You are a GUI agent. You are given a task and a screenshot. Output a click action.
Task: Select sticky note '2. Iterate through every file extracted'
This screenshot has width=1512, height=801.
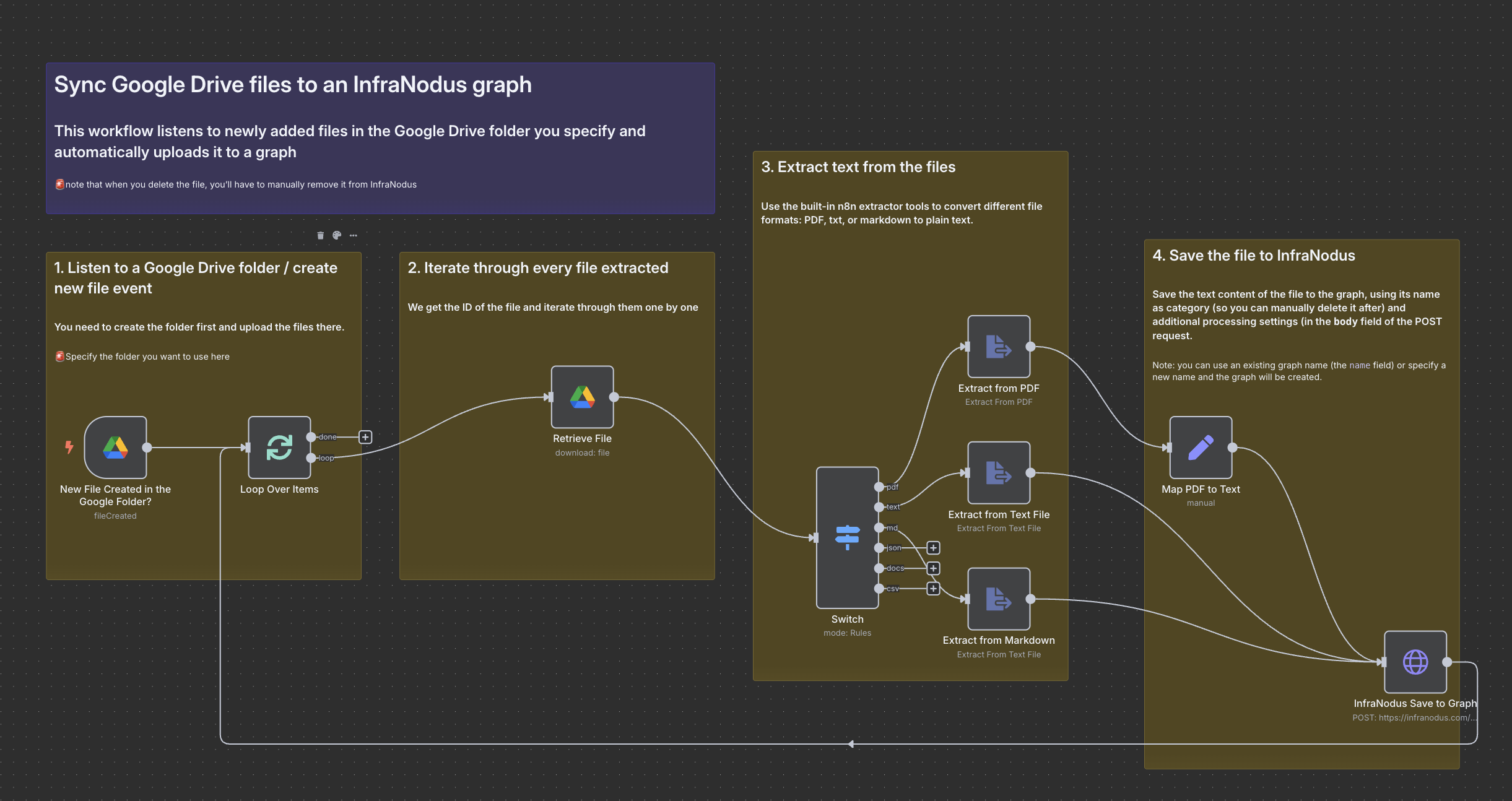tap(557, 416)
